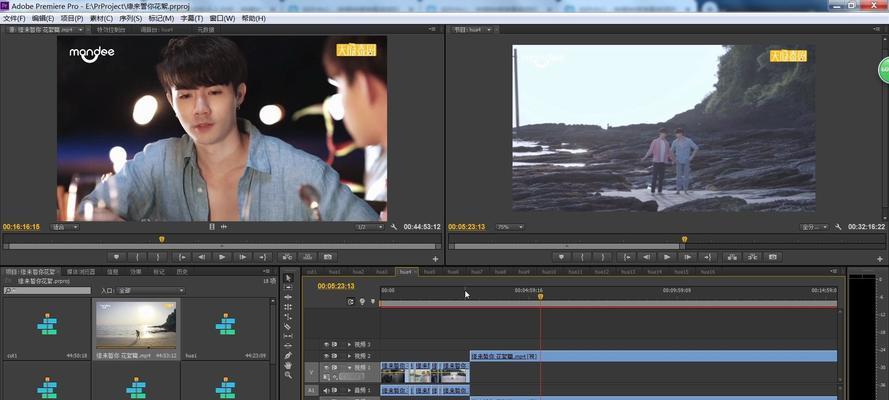Export frame from Source monitor
The width and height of the screenshot is (889, 400).
click(x=328, y=257)
